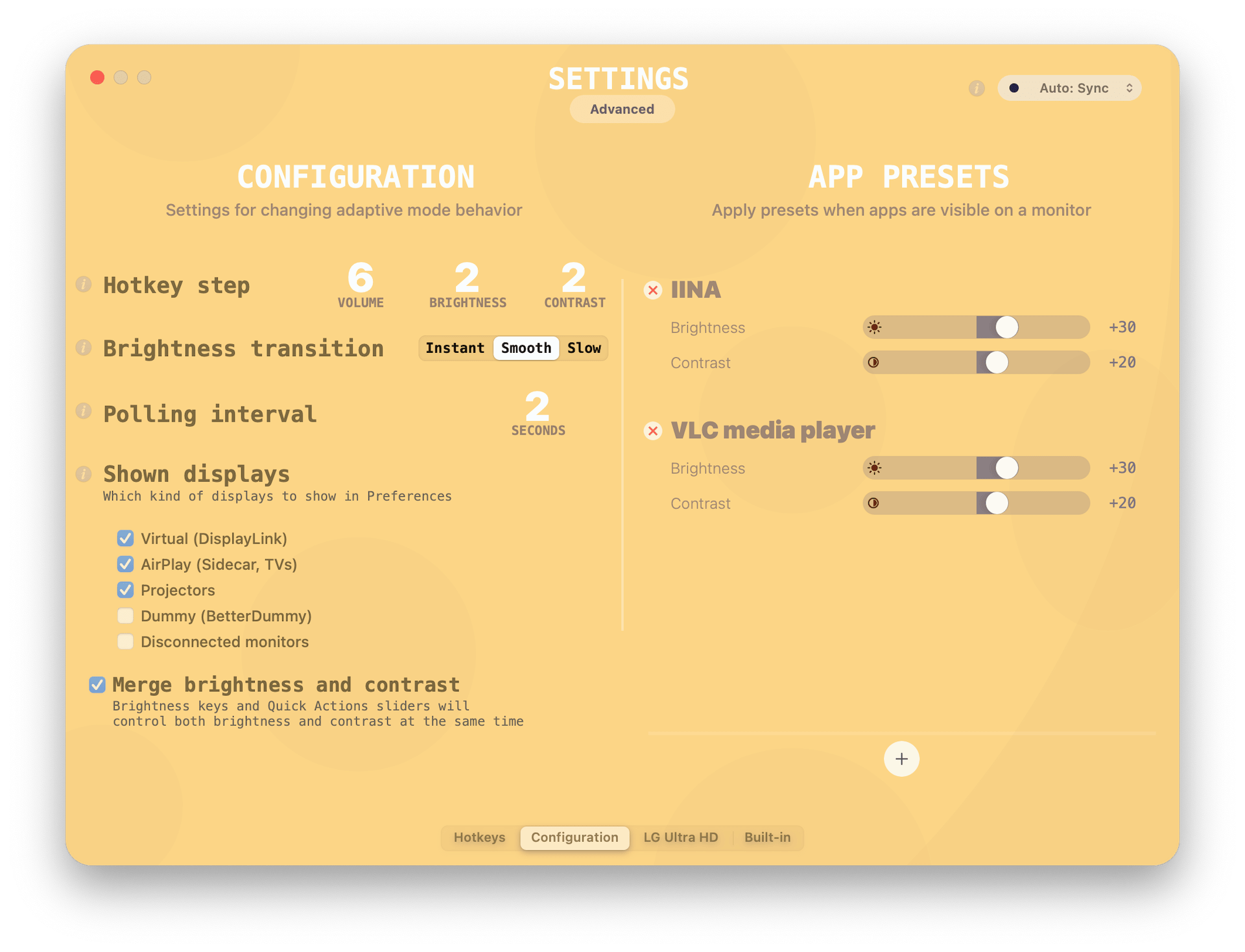Click the Contrast hotkey step value
Image resolution: width=1245 pixels, height=952 pixels.
(574, 278)
